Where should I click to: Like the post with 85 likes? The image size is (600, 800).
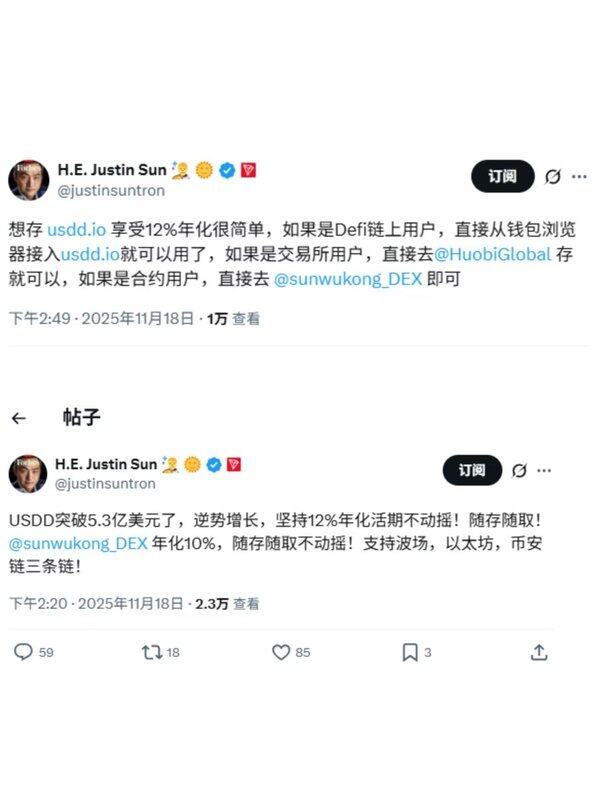281,652
